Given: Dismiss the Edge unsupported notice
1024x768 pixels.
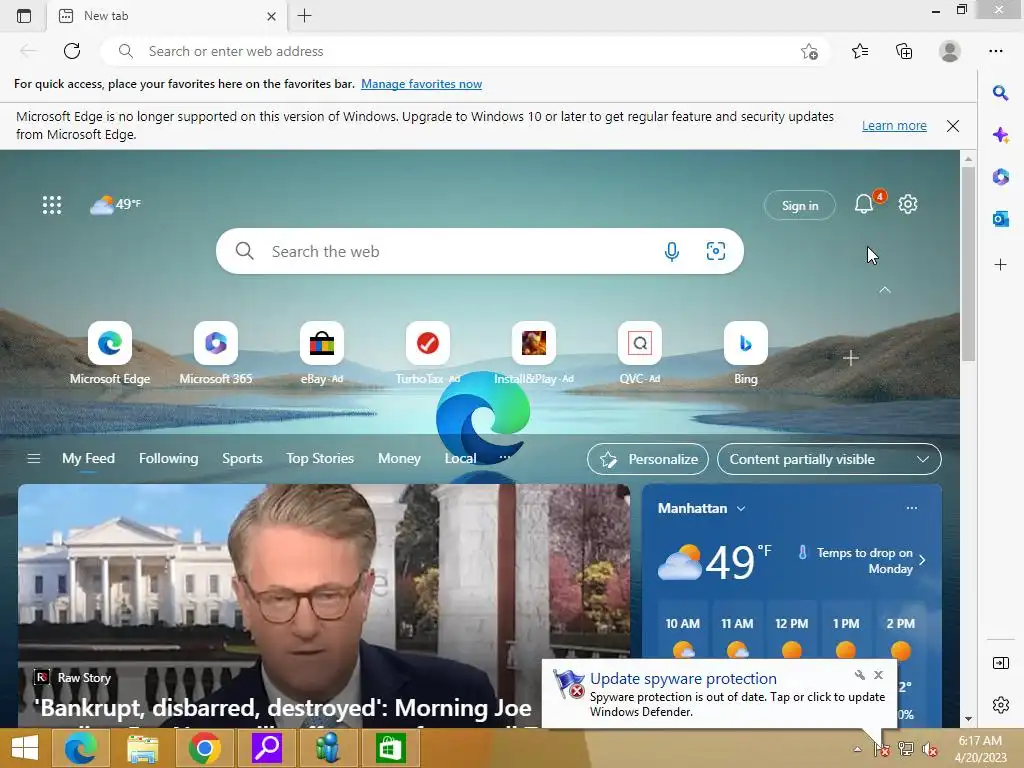Looking at the screenshot, I should pyautogui.click(x=953, y=126).
